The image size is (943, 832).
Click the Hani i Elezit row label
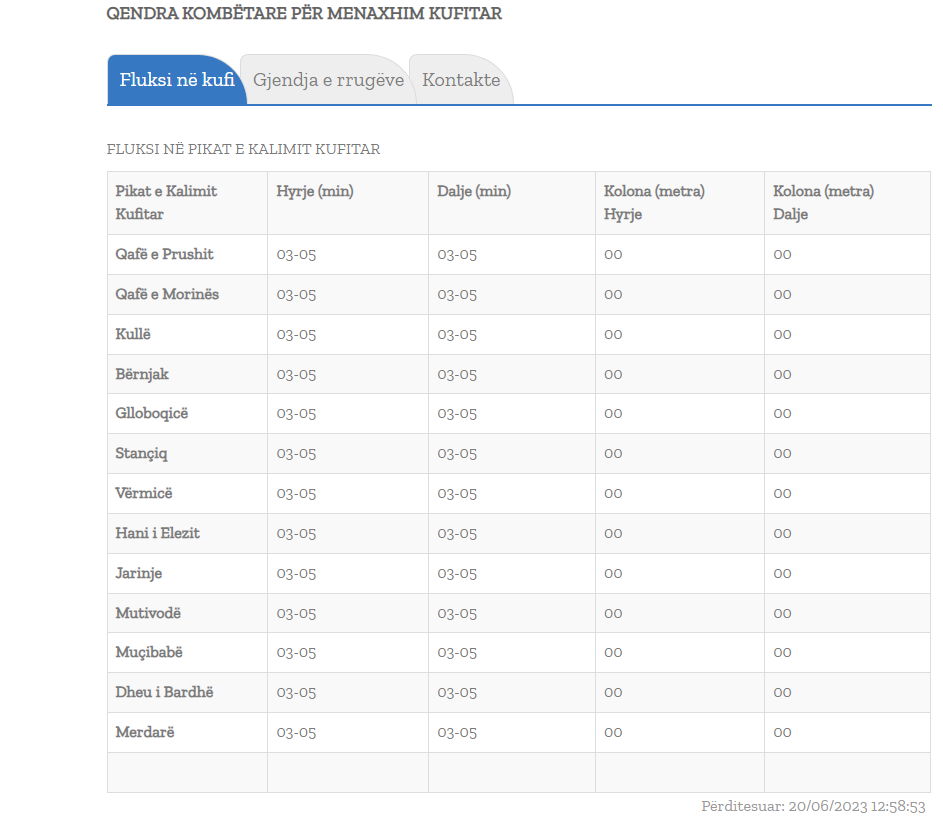pos(158,533)
